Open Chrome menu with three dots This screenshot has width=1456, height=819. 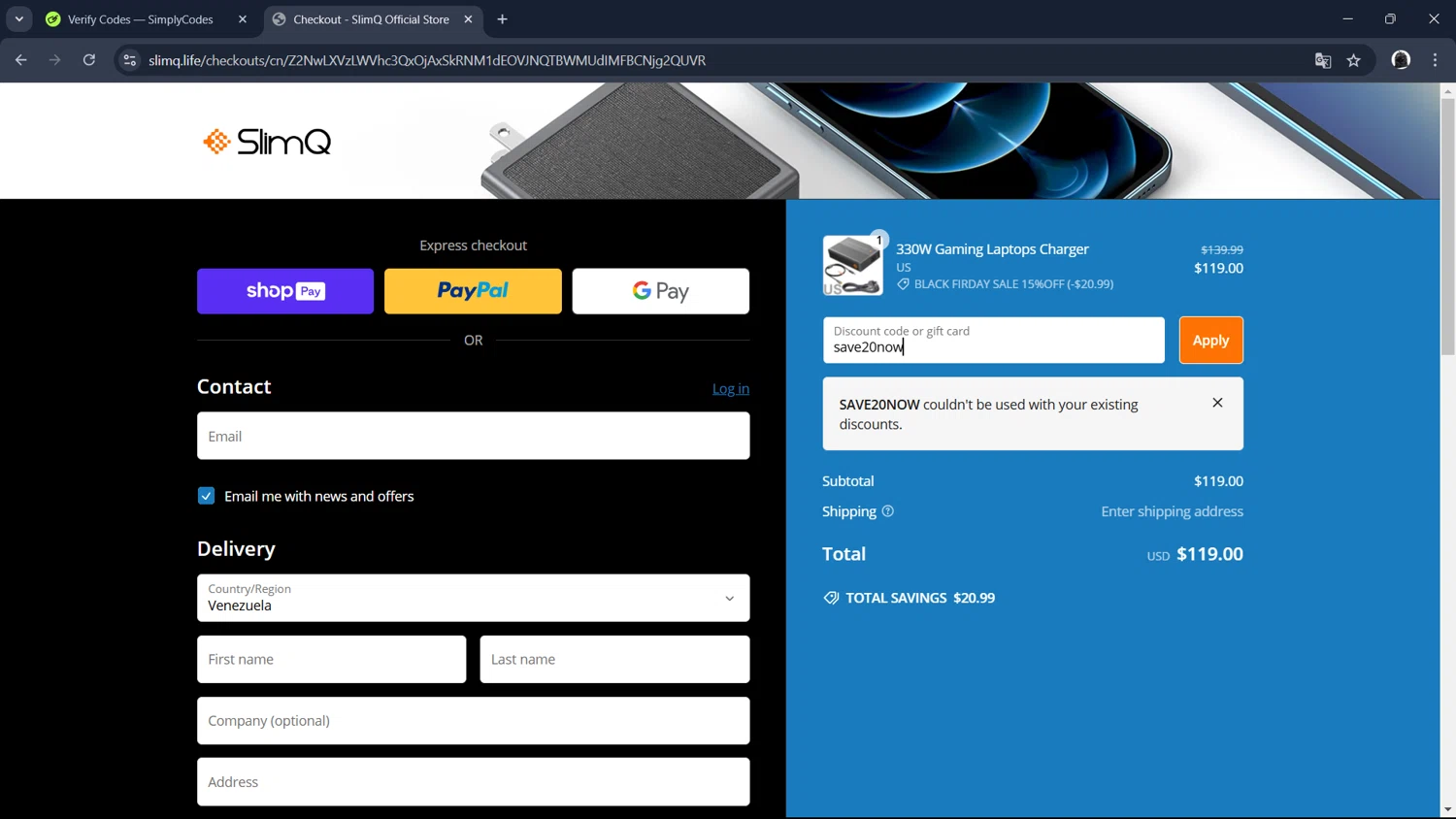(x=1435, y=60)
